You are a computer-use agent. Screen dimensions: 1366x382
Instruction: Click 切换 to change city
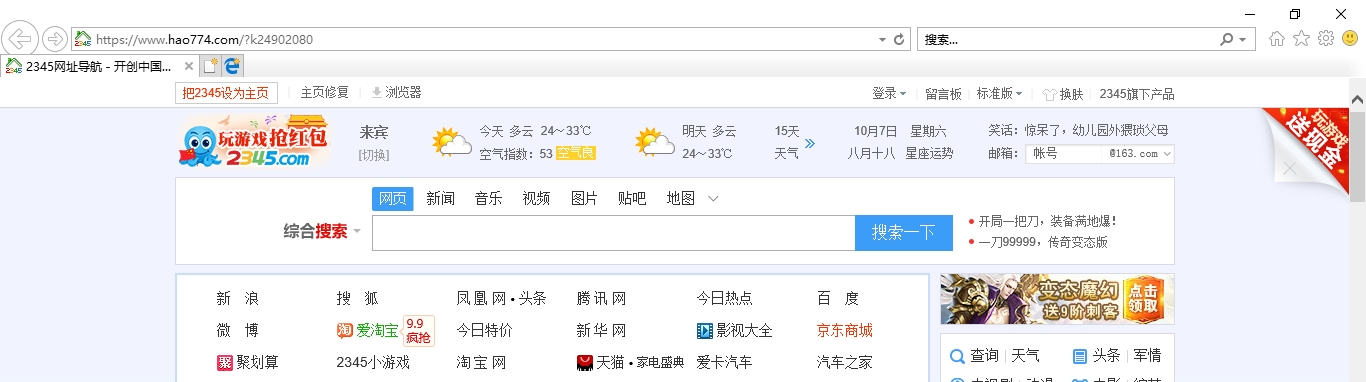point(374,155)
